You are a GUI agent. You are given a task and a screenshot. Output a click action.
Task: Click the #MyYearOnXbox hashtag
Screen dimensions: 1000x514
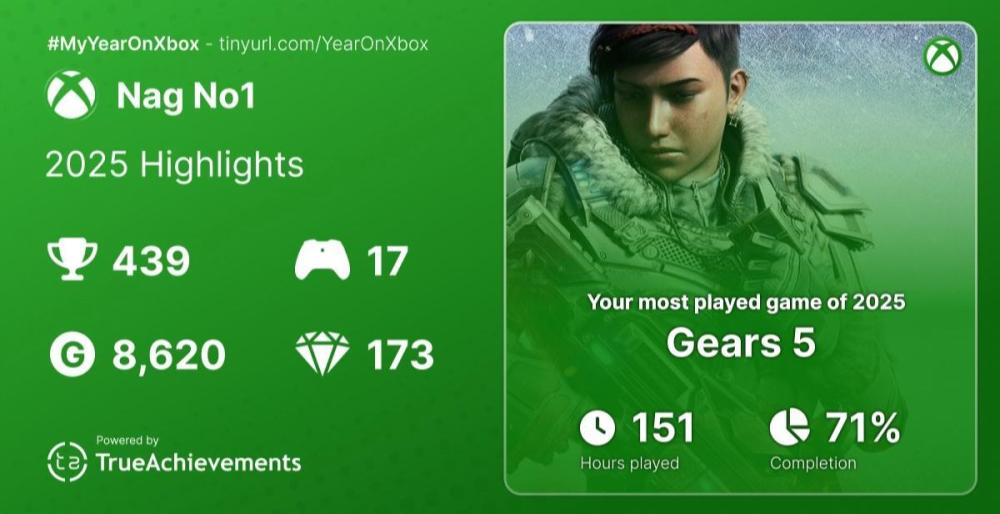122,44
